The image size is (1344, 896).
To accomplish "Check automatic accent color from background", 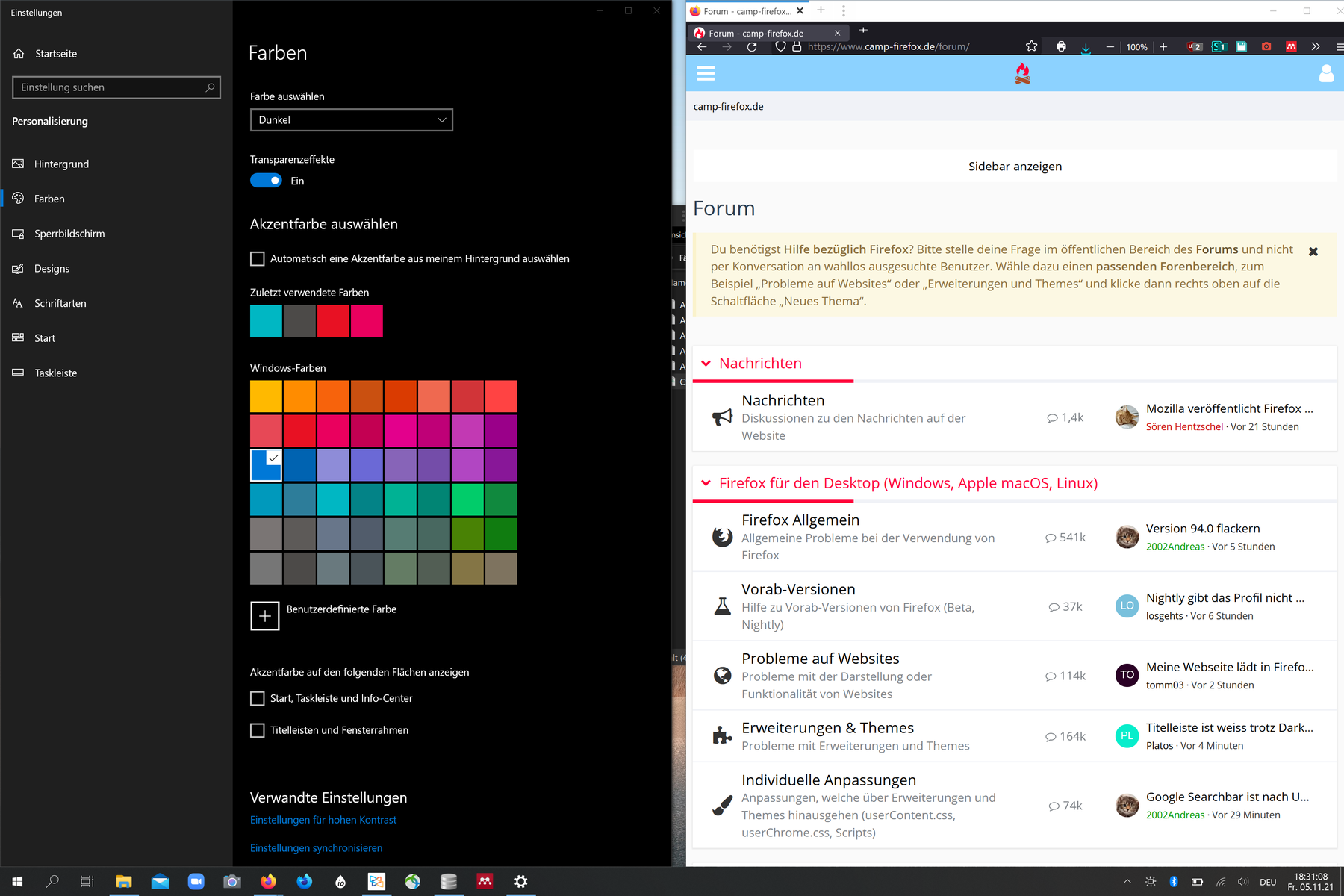I will point(258,259).
